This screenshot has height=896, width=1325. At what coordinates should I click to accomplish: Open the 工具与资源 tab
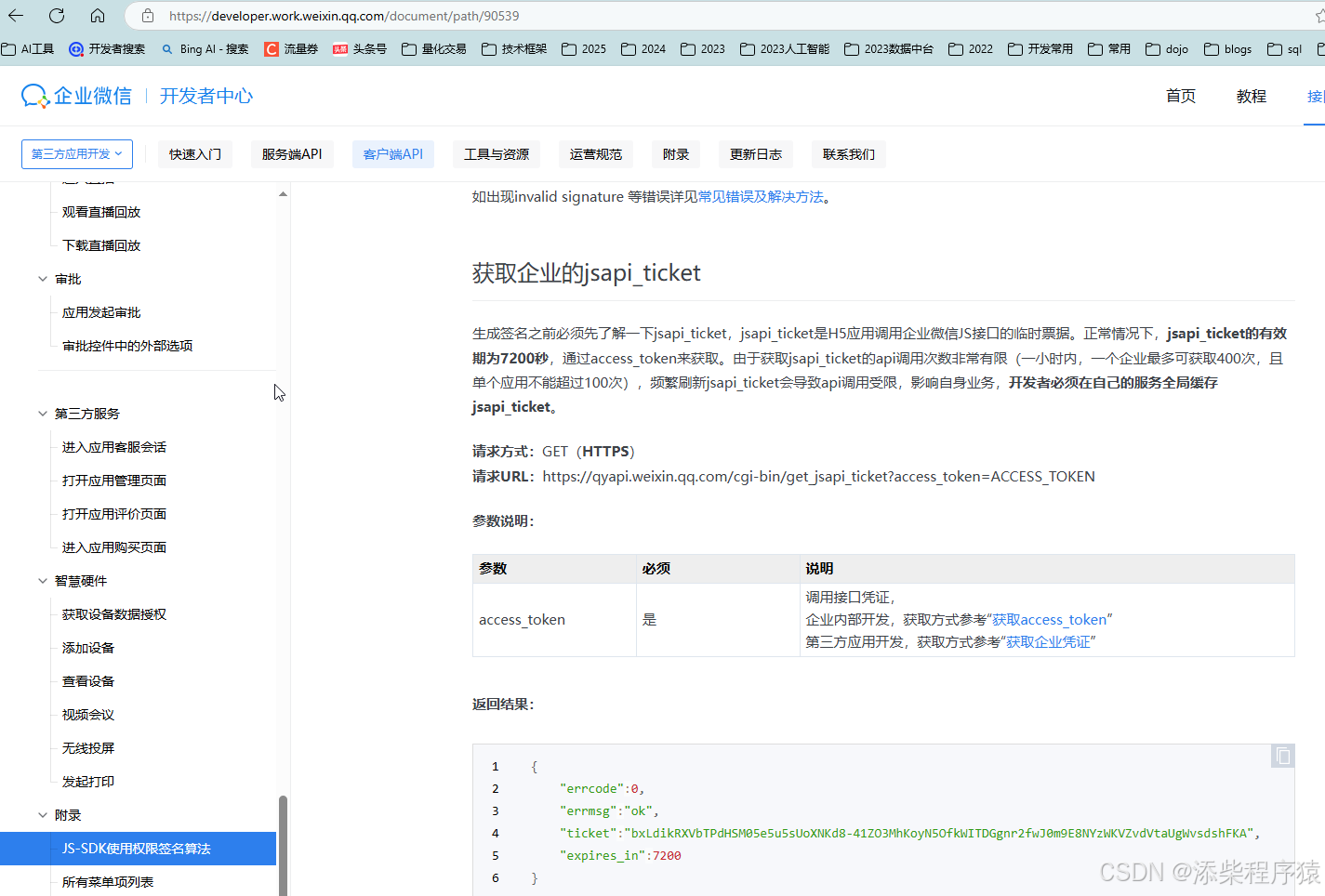click(x=497, y=154)
